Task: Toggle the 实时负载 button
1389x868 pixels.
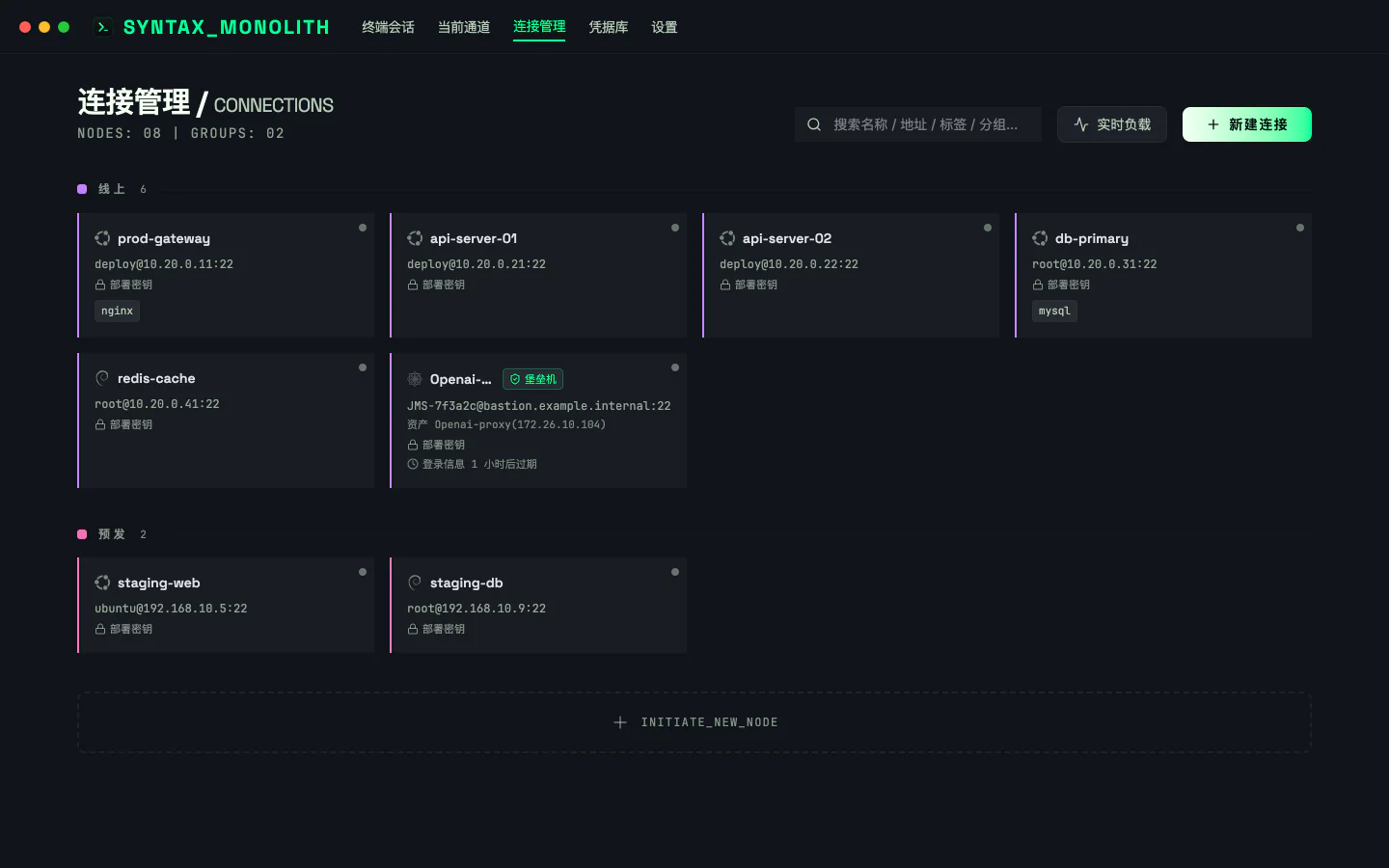Action: (1112, 124)
